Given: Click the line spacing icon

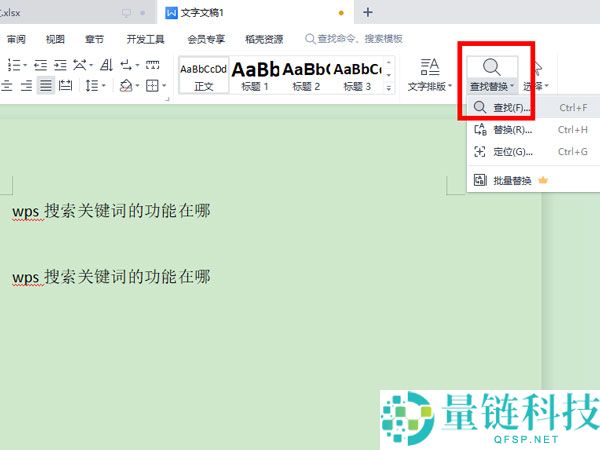Looking at the screenshot, I should 92,85.
